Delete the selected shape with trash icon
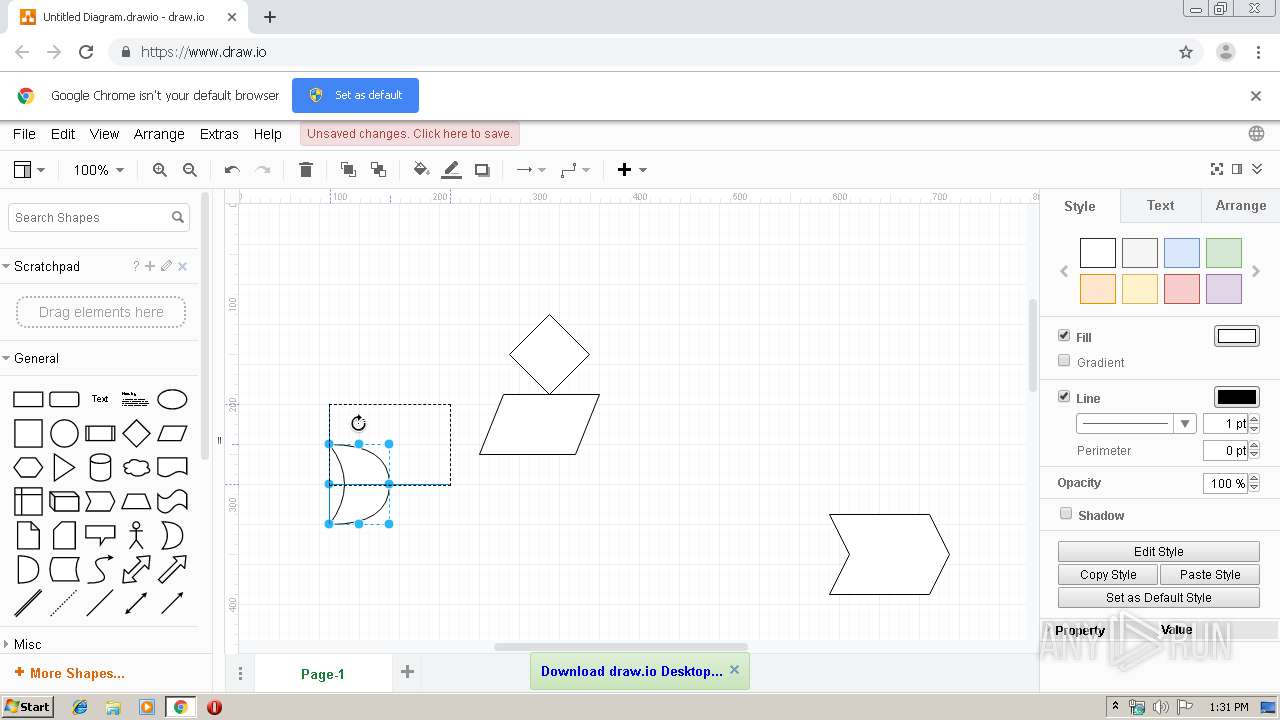 point(306,170)
